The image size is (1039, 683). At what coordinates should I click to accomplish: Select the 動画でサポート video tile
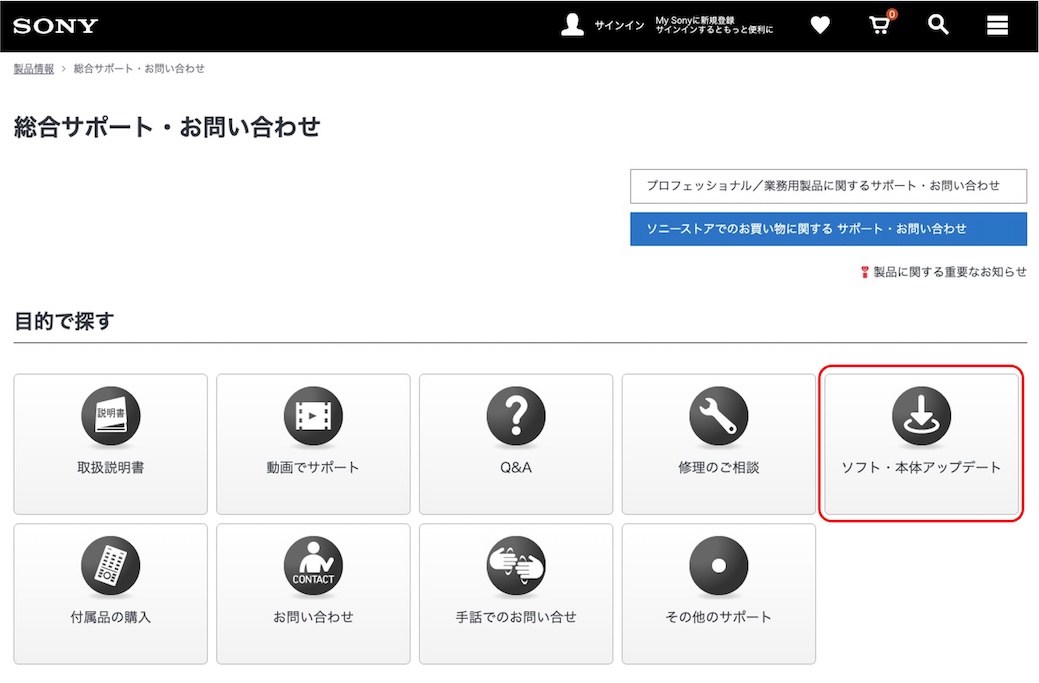(x=313, y=444)
